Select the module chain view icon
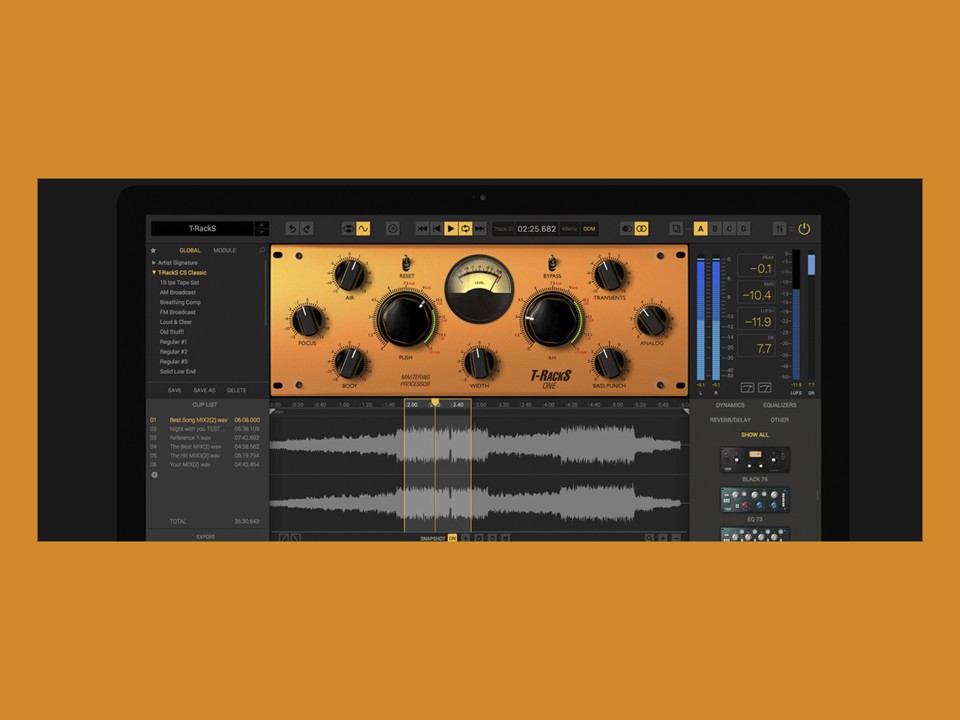960x720 pixels. coord(348,228)
